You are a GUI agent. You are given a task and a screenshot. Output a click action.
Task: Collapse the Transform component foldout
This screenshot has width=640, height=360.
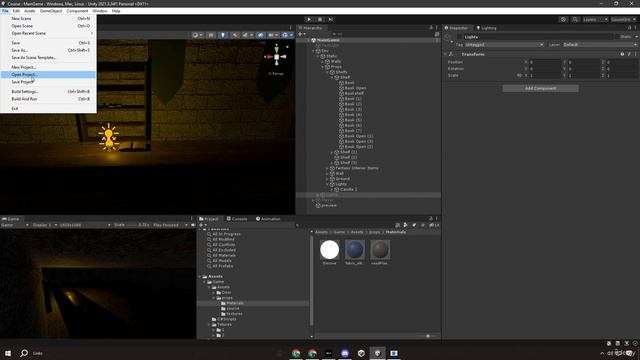coord(445,54)
